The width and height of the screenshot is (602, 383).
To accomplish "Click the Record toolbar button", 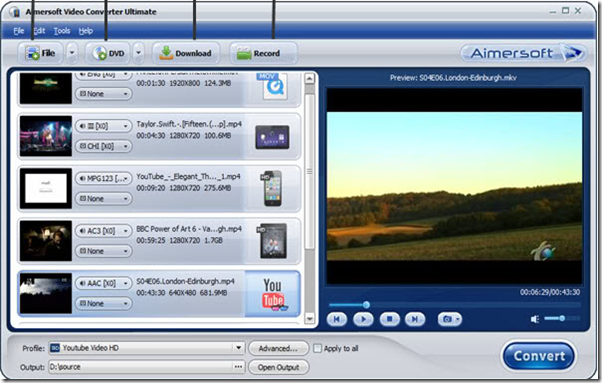I will tap(263, 53).
